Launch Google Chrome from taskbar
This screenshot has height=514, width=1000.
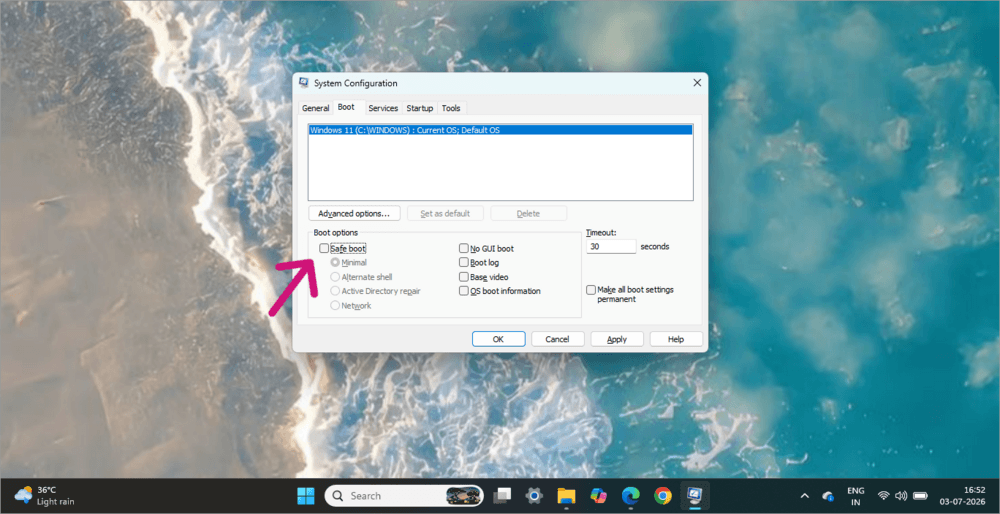[x=663, y=496]
